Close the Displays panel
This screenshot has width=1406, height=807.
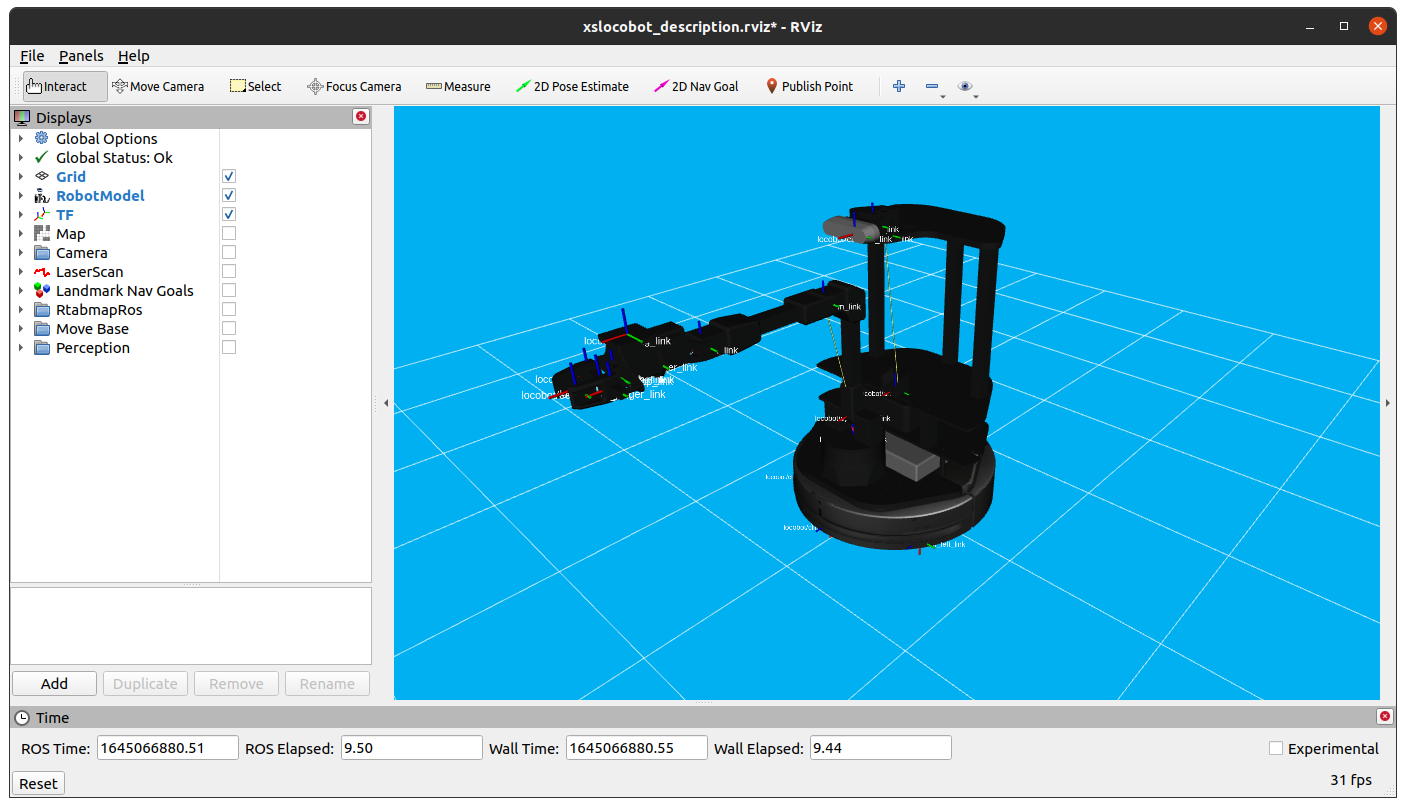click(361, 117)
